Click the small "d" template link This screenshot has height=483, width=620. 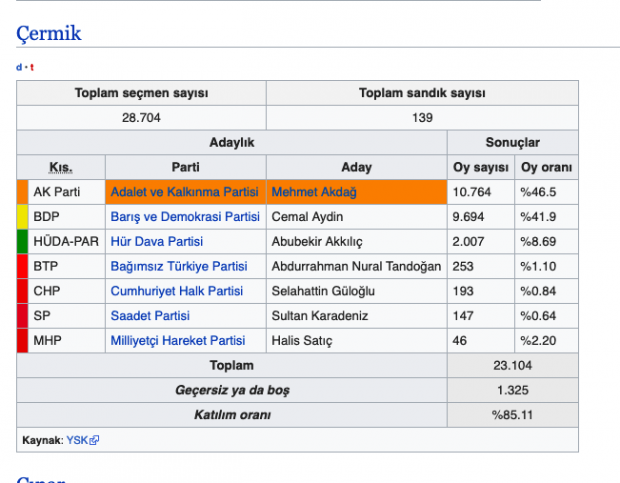click(19, 67)
